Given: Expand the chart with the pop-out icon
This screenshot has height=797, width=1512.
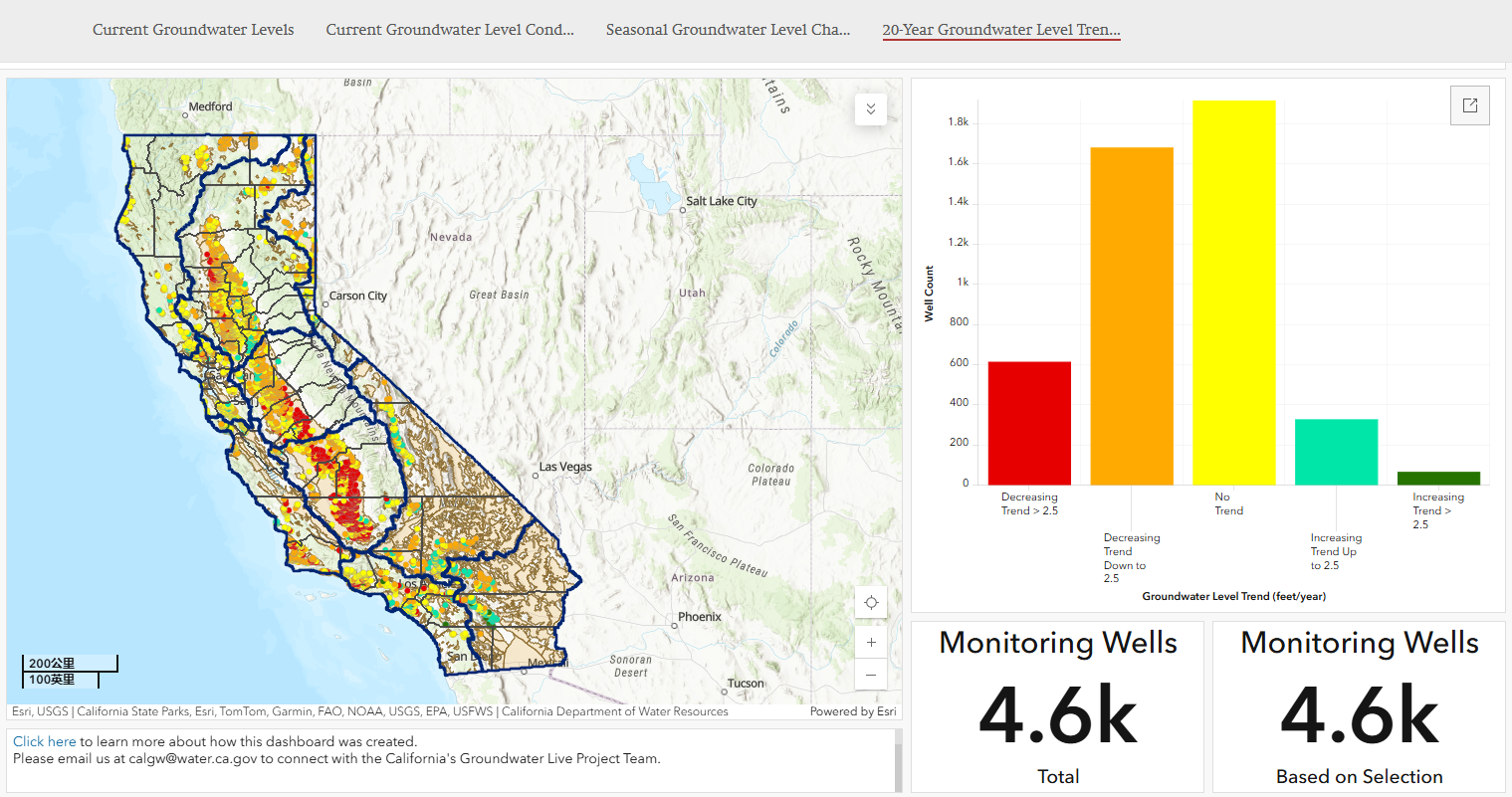Looking at the screenshot, I should coord(1469,105).
